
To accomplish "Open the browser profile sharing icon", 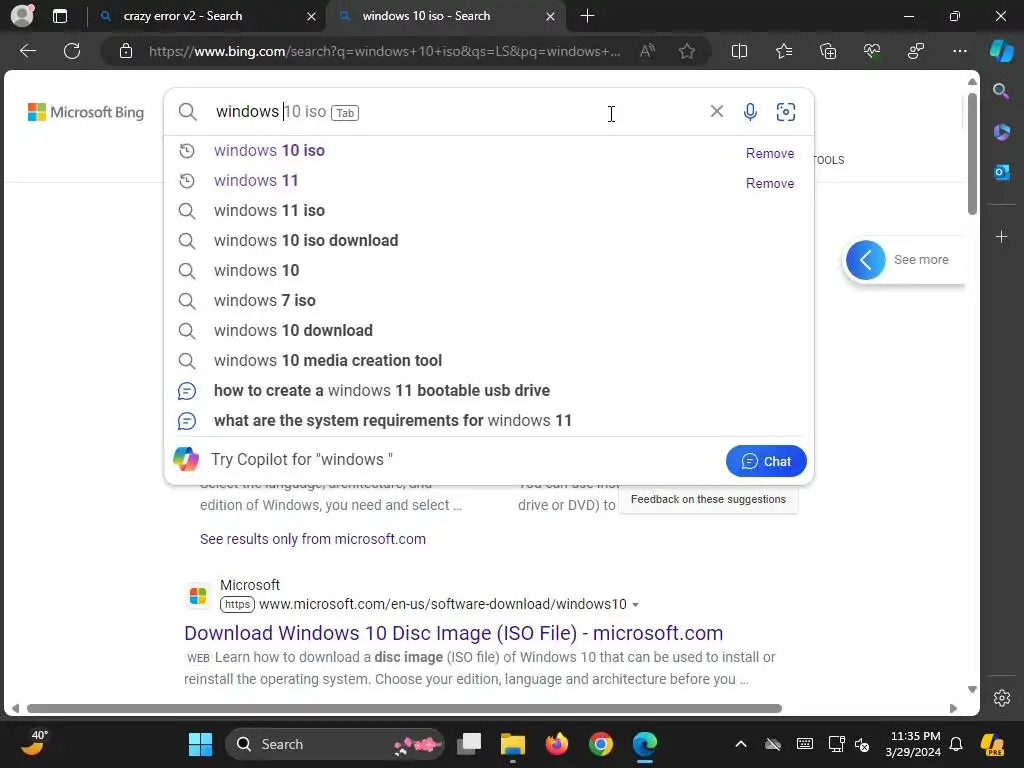I will [x=916, y=51].
